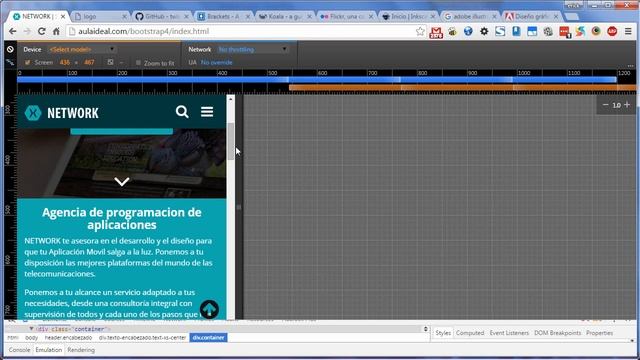Open the Chrome hamburger menu
640x360 pixels.
tap(628, 31)
